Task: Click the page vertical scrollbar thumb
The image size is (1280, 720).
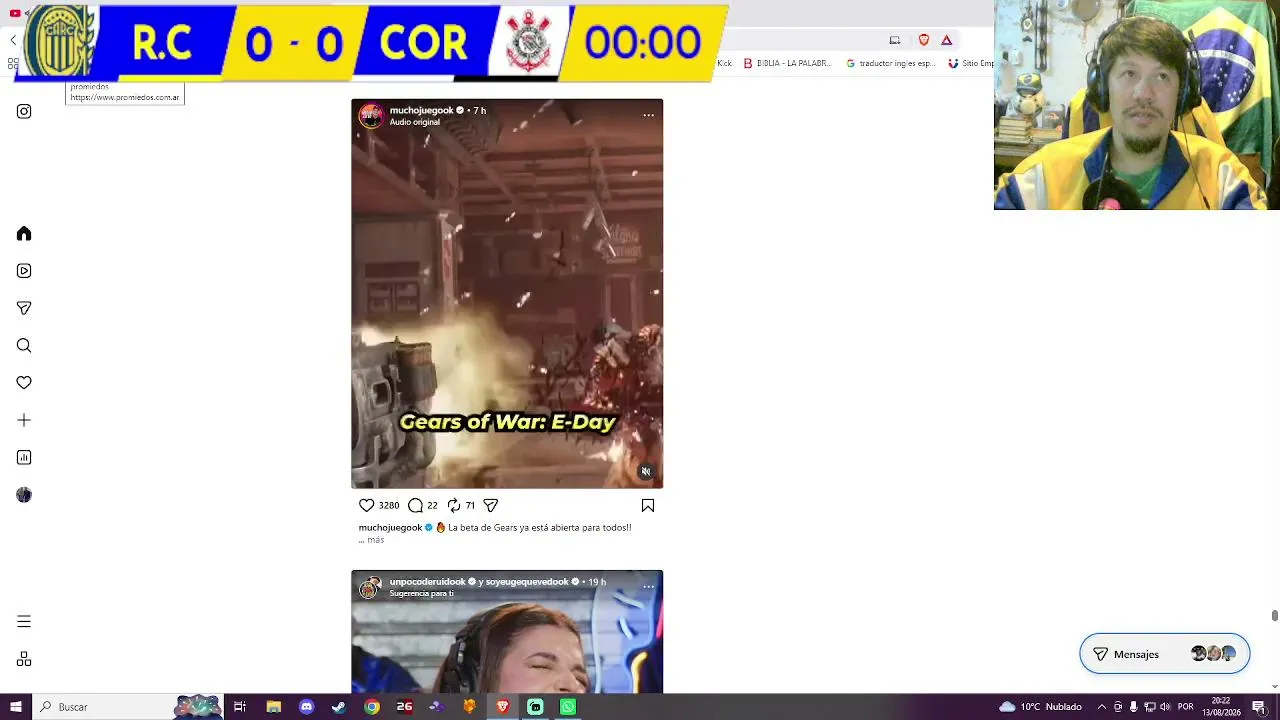Action: (1275, 616)
